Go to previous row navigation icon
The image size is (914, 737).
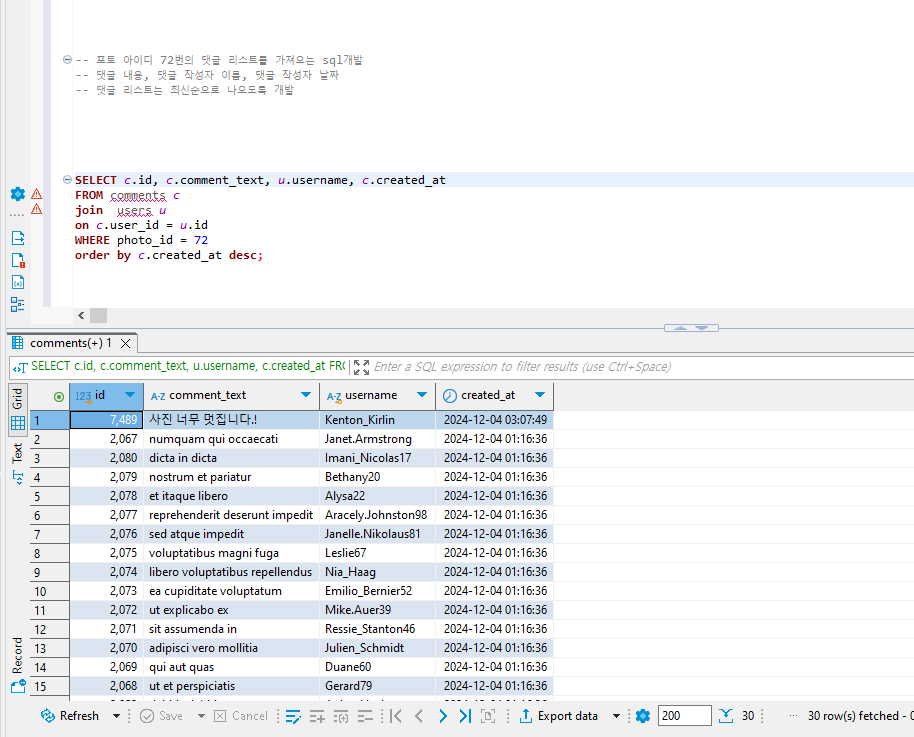pyautogui.click(x=419, y=716)
